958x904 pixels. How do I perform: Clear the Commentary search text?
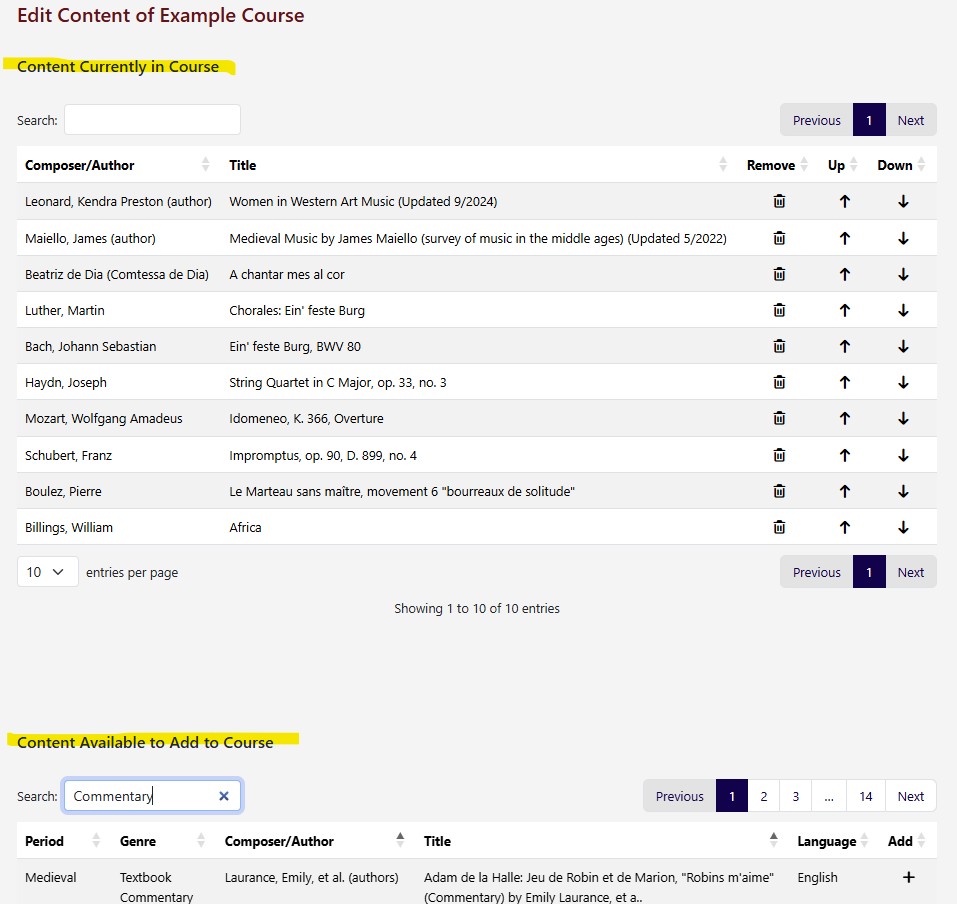(224, 796)
